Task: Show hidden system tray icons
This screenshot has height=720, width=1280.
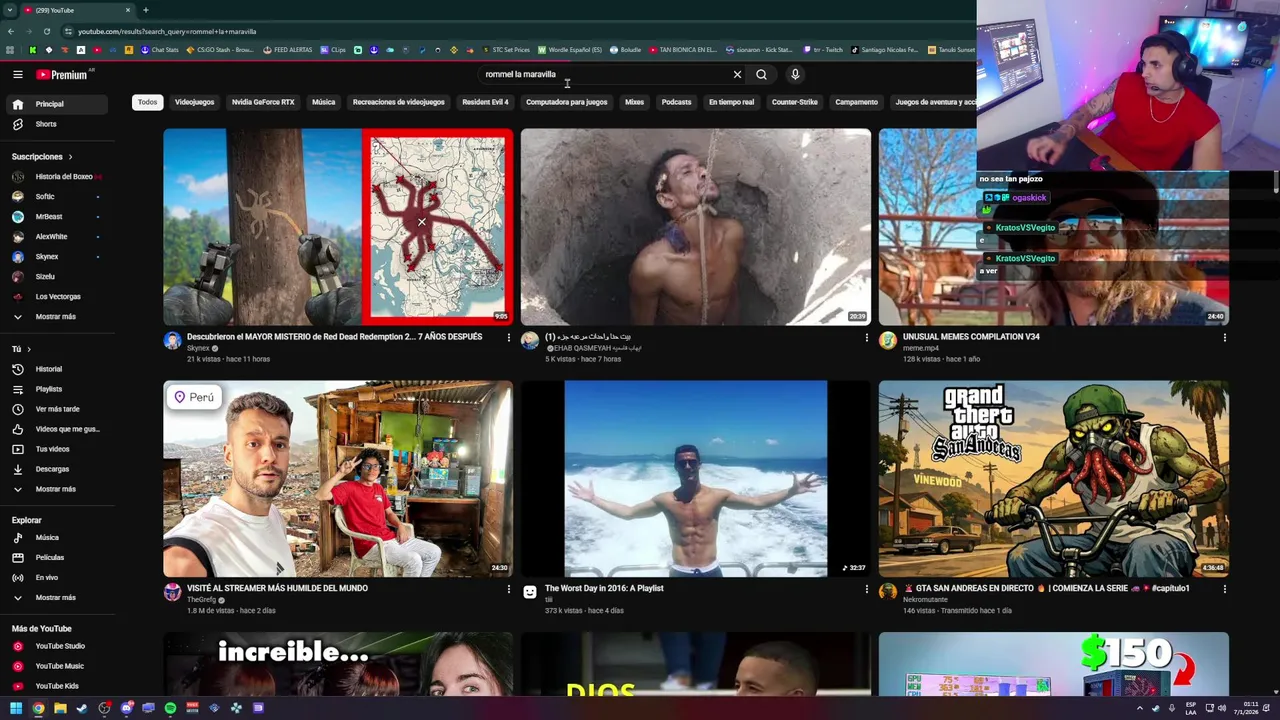Action: tap(1139, 708)
